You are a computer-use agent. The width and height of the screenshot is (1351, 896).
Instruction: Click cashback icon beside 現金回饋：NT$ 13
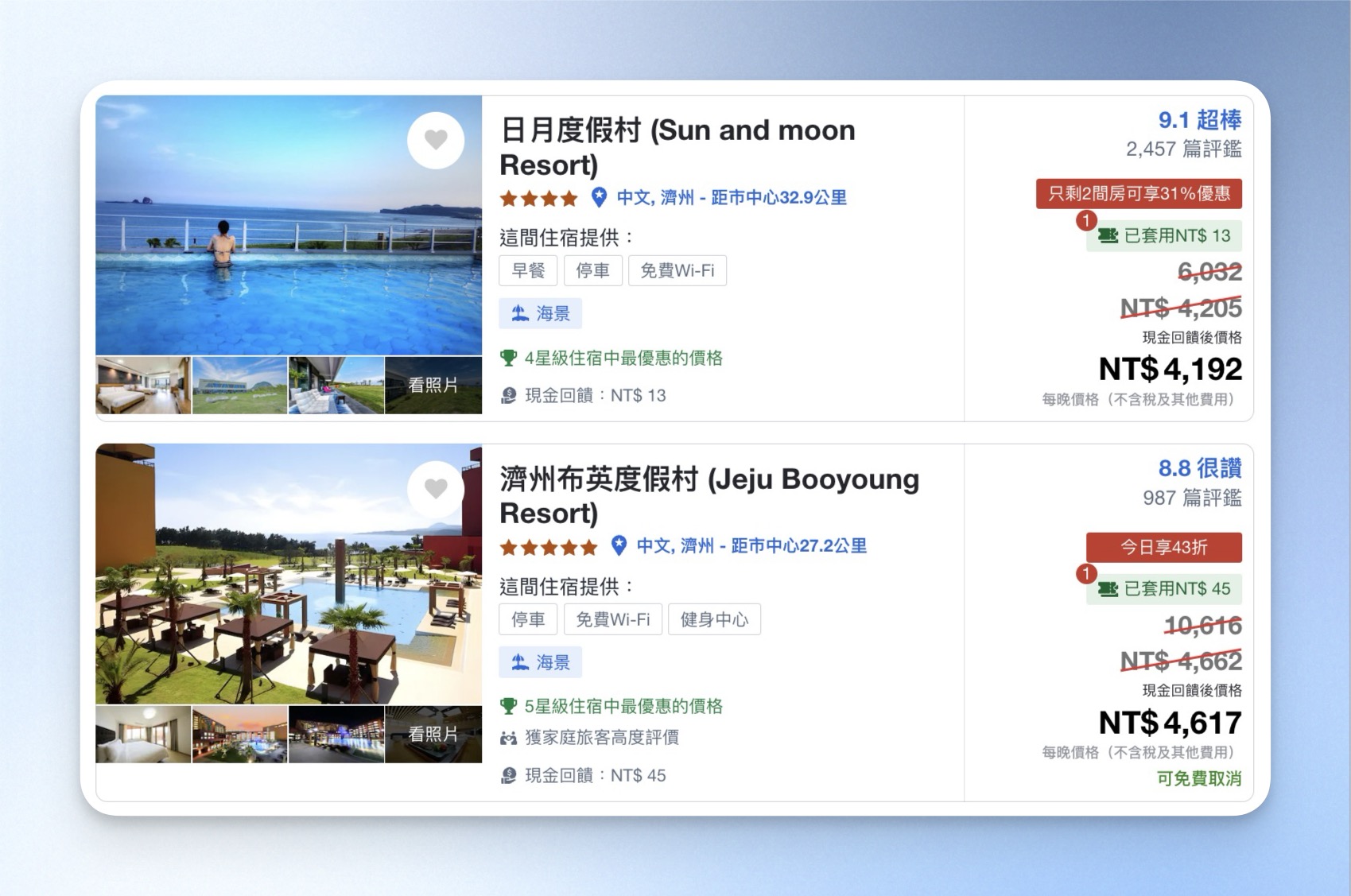tap(508, 396)
